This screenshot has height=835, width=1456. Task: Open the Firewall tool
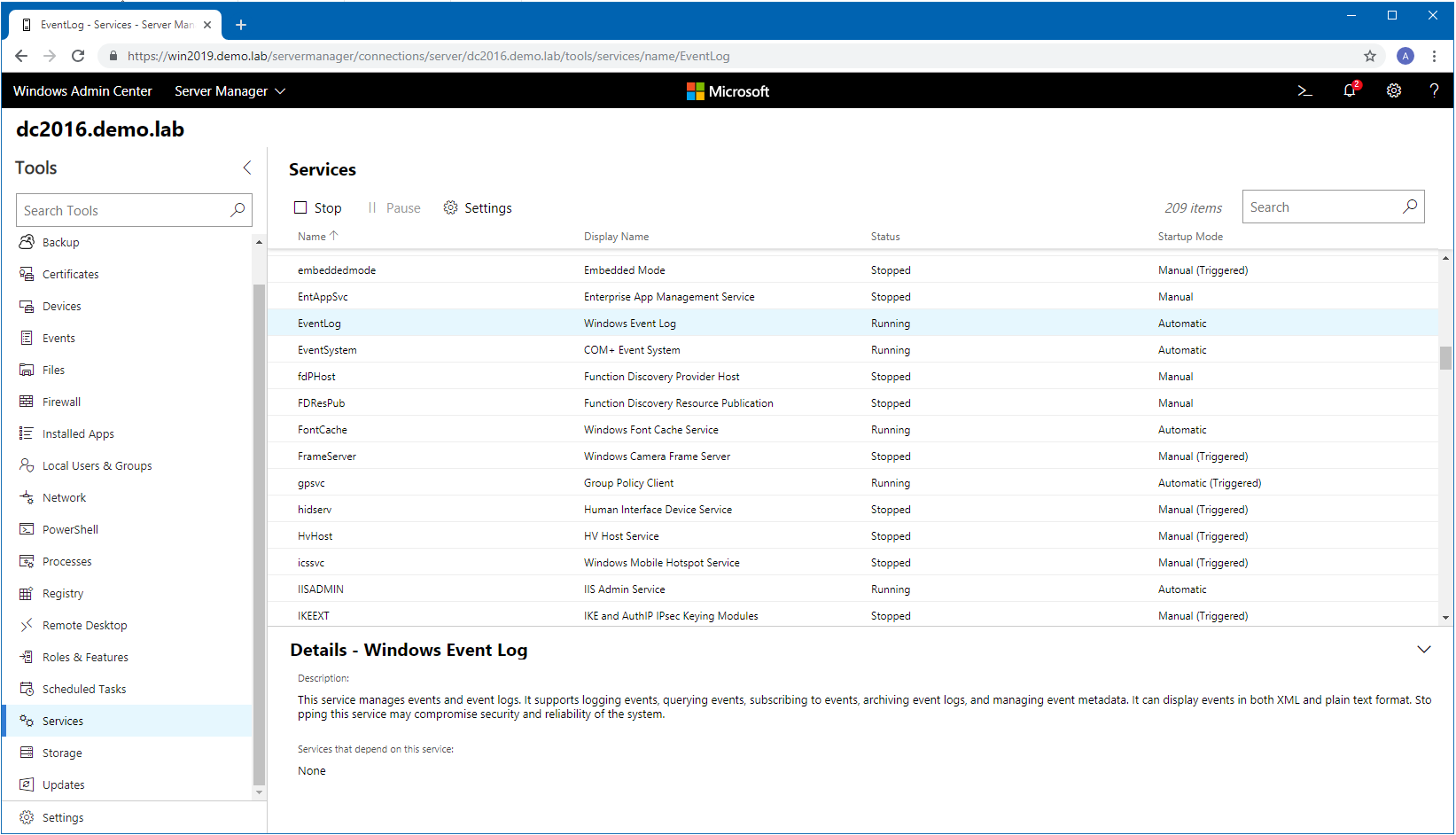pyautogui.click(x=61, y=402)
